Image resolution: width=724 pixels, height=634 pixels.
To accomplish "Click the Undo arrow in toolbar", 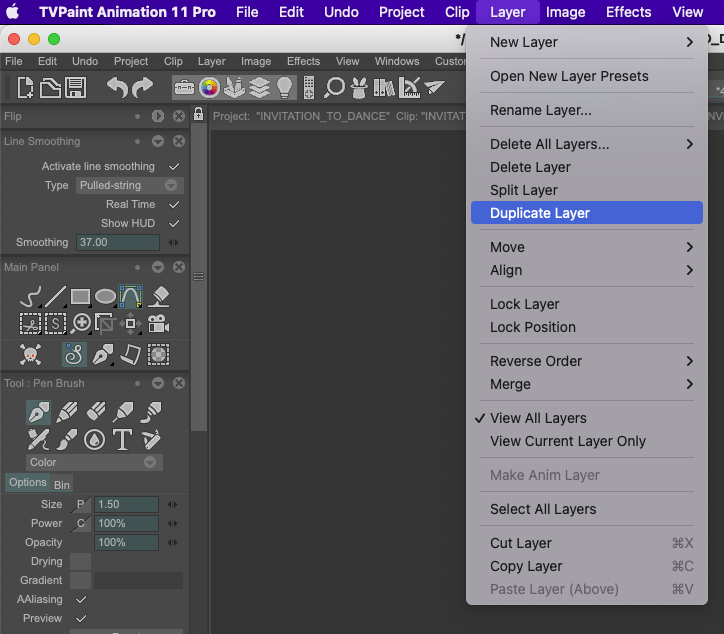I will tap(117, 87).
